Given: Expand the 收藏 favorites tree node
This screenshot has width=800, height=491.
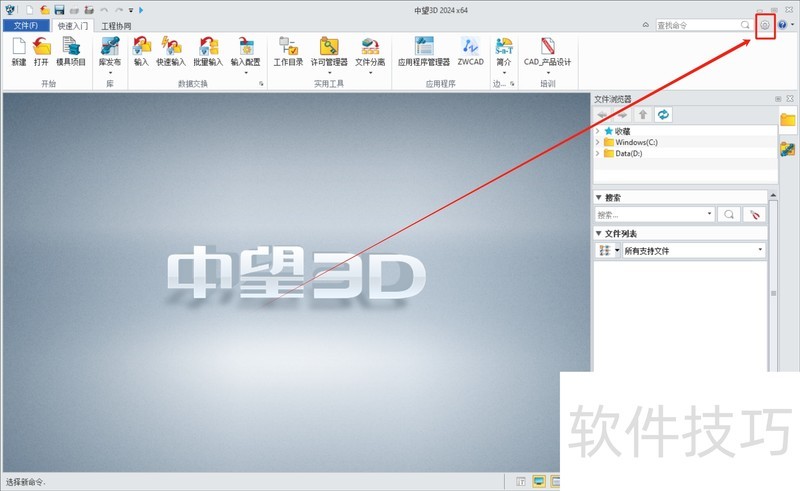Looking at the screenshot, I should (x=597, y=131).
